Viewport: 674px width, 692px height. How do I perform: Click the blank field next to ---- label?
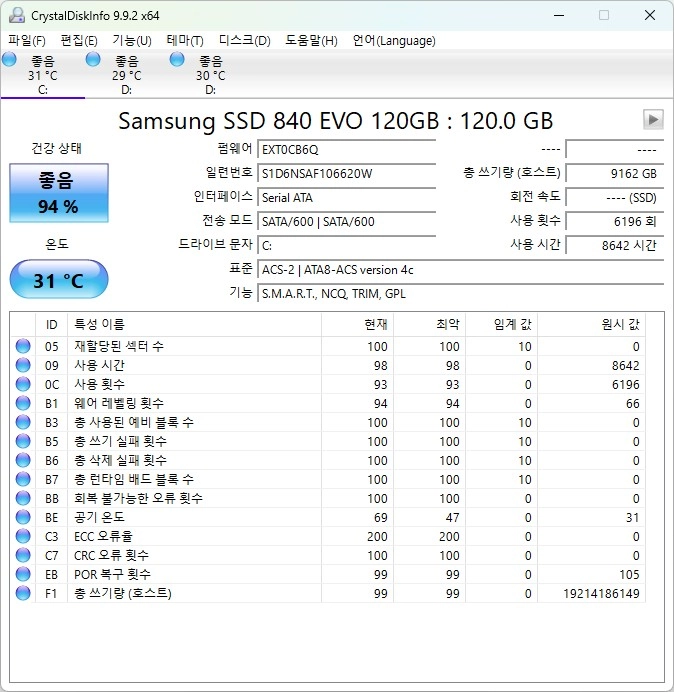click(x=614, y=150)
